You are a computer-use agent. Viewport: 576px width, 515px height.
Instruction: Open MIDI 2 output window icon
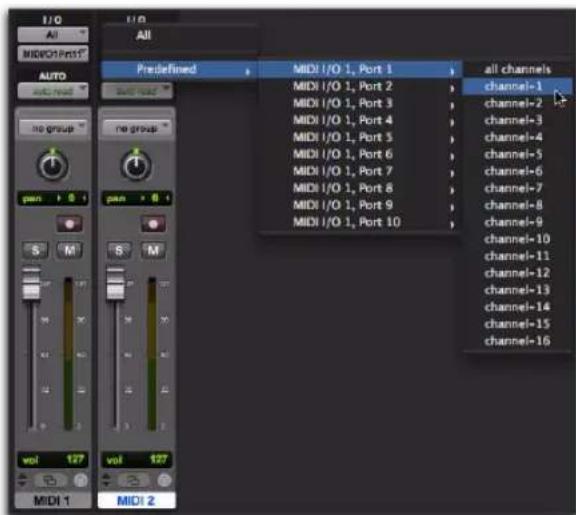[134, 480]
